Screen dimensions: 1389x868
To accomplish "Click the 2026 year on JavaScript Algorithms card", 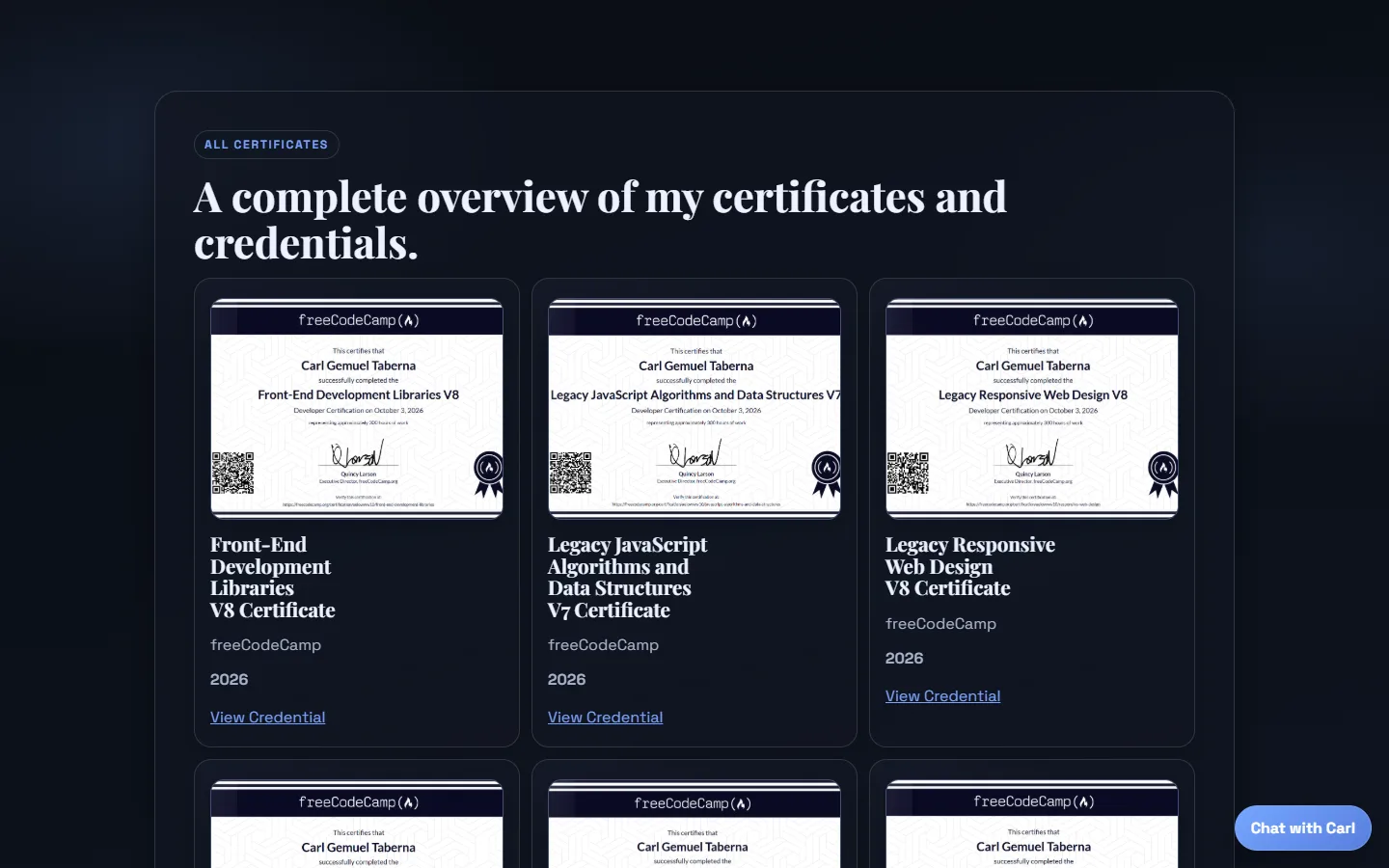I will (x=566, y=680).
